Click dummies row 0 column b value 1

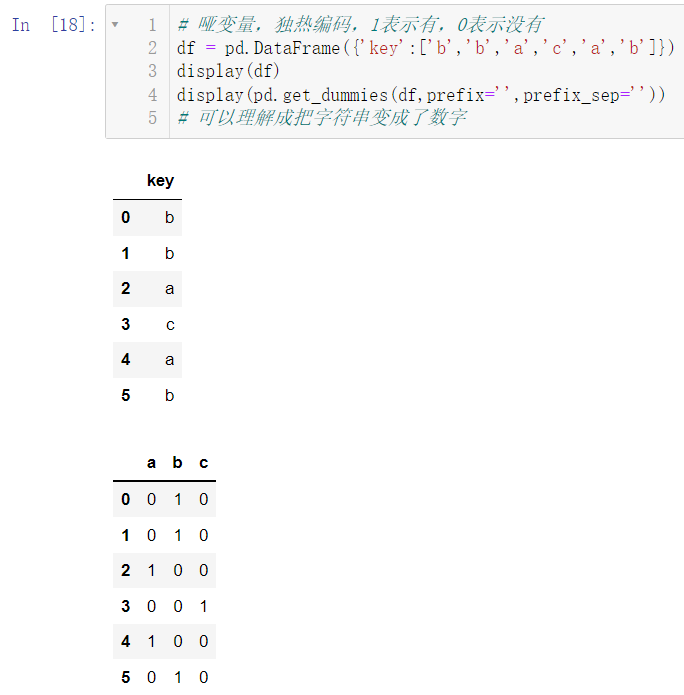click(x=178, y=500)
